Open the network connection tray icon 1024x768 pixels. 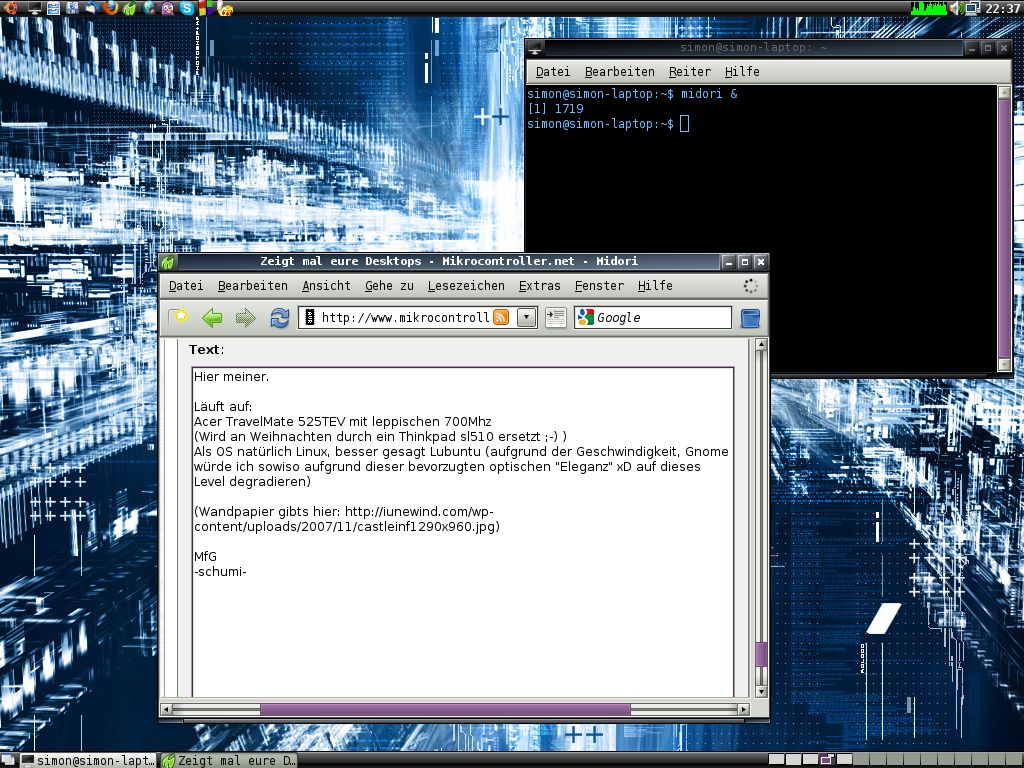pyautogui.click(x=972, y=8)
